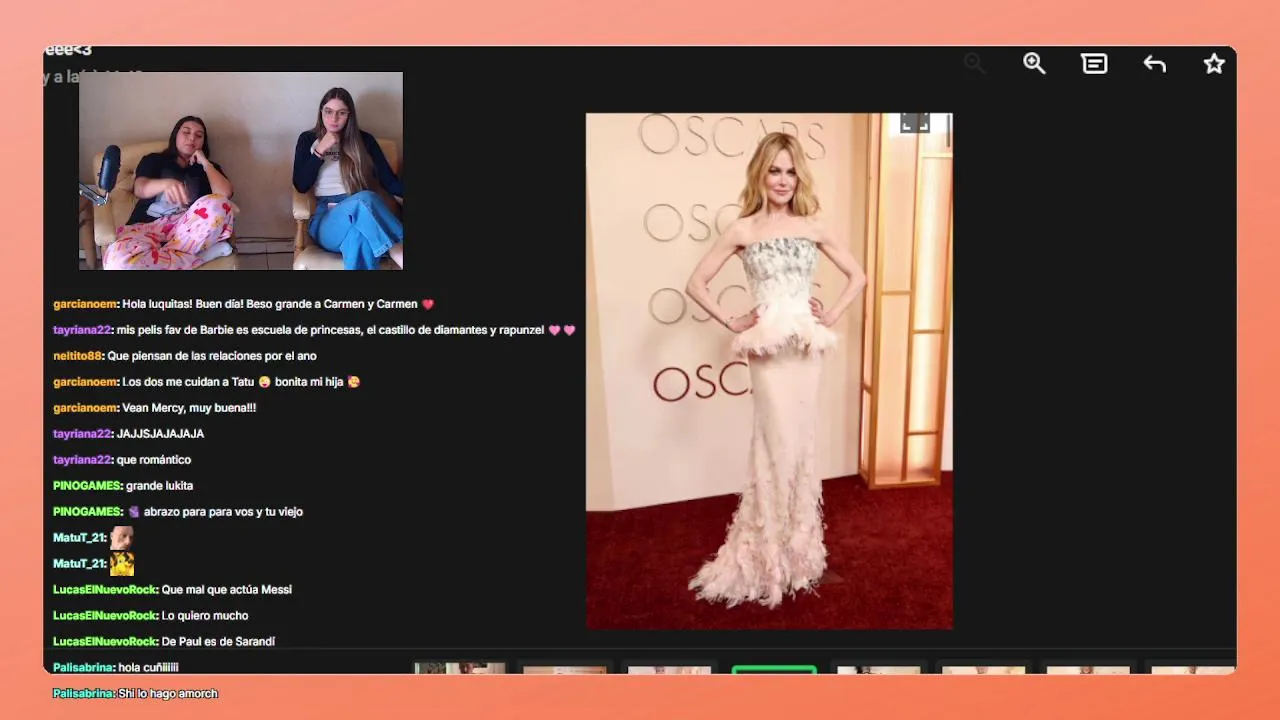Click the zoom in magnifier icon
This screenshot has height=720, width=1280.
point(1034,64)
